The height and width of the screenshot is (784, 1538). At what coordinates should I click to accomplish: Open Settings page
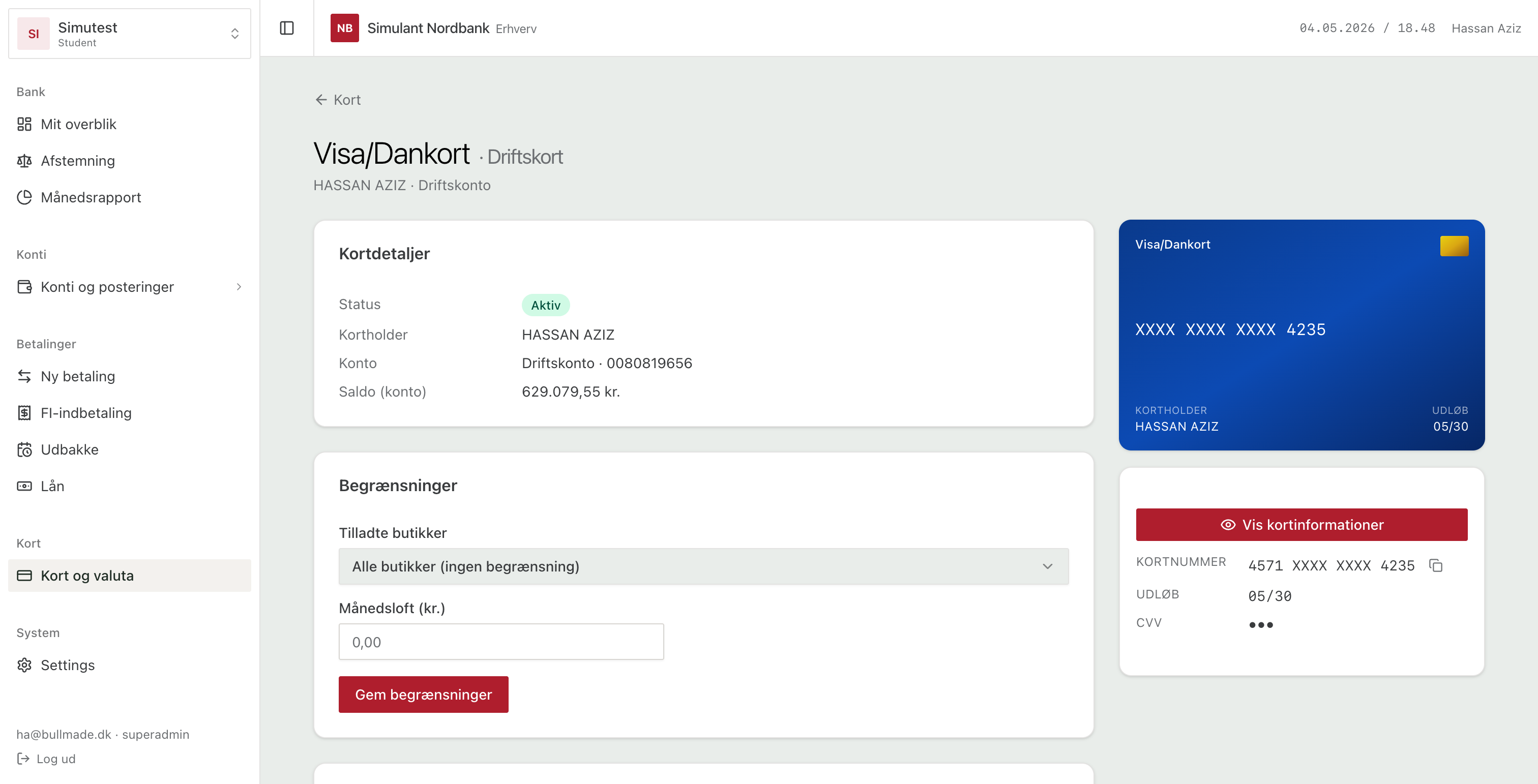tap(130, 665)
